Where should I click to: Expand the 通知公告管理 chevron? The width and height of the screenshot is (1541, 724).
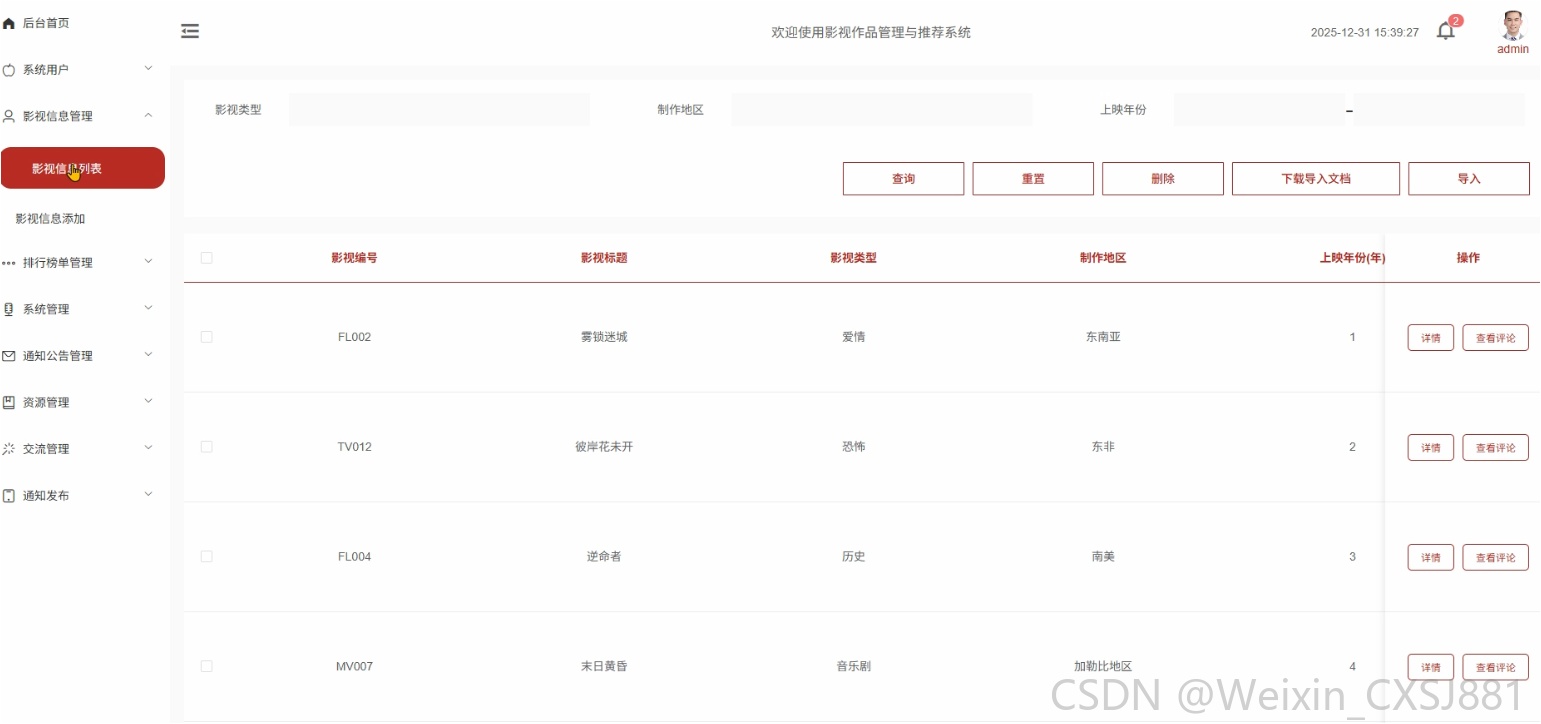click(148, 355)
